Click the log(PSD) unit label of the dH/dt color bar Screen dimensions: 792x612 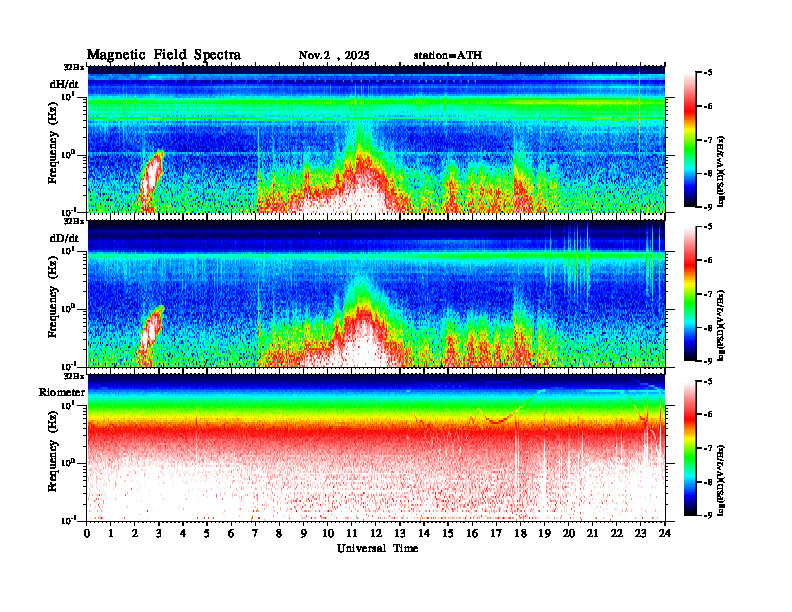(x=721, y=171)
